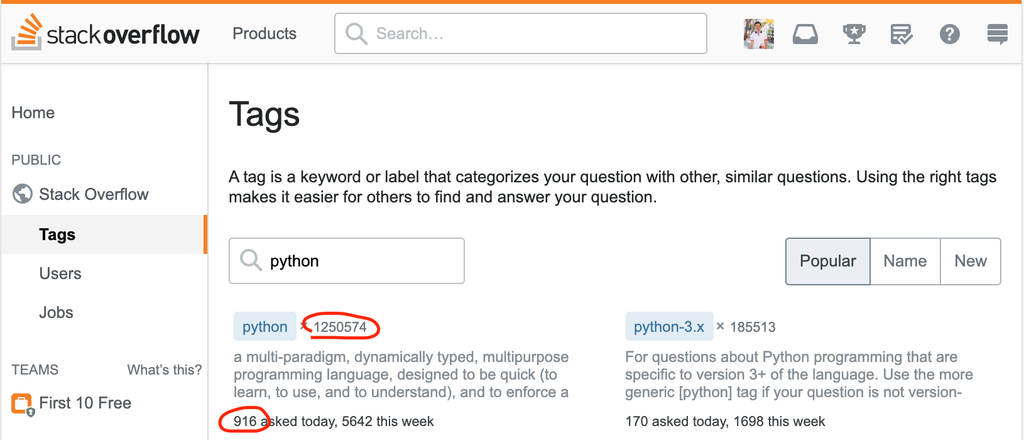Open the help center icon
This screenshot has height=440, width=1024.
tap(949, 34)
